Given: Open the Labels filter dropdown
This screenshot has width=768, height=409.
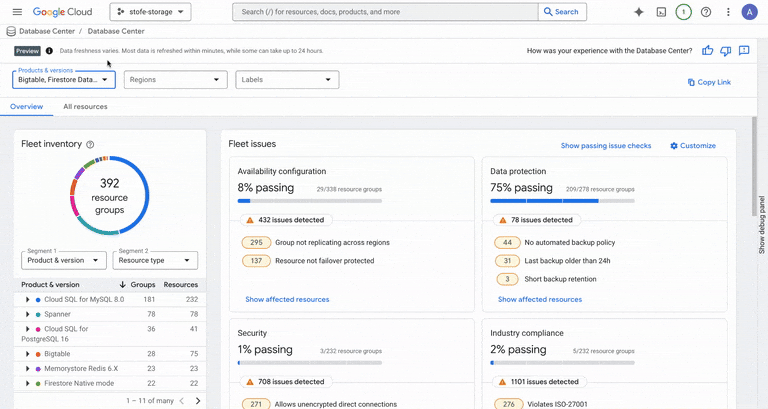Looking at the screenshot, I should tap(287, 80).
